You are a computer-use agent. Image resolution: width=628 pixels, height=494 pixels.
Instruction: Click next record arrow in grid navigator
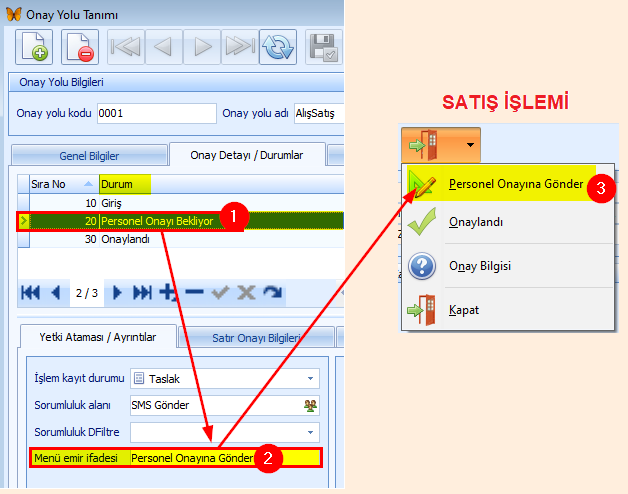[117, 292]
